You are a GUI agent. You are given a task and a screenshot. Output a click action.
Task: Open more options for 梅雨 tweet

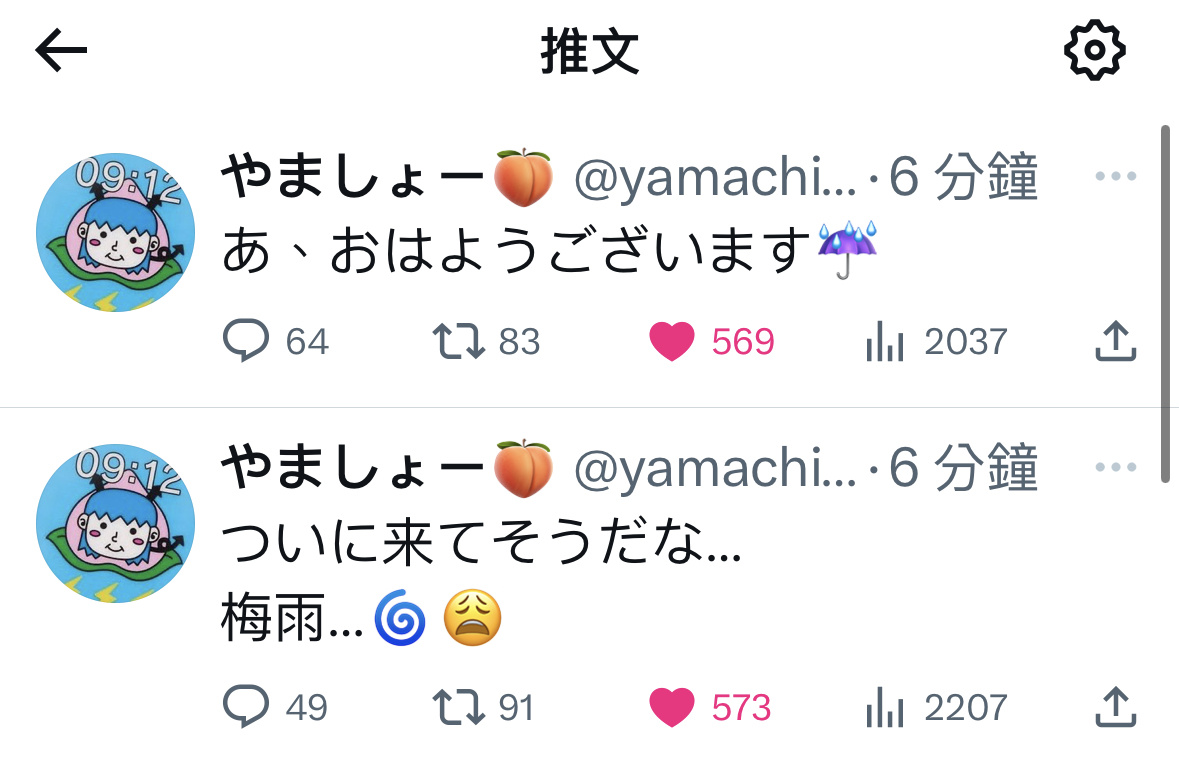coord(1116,467)
